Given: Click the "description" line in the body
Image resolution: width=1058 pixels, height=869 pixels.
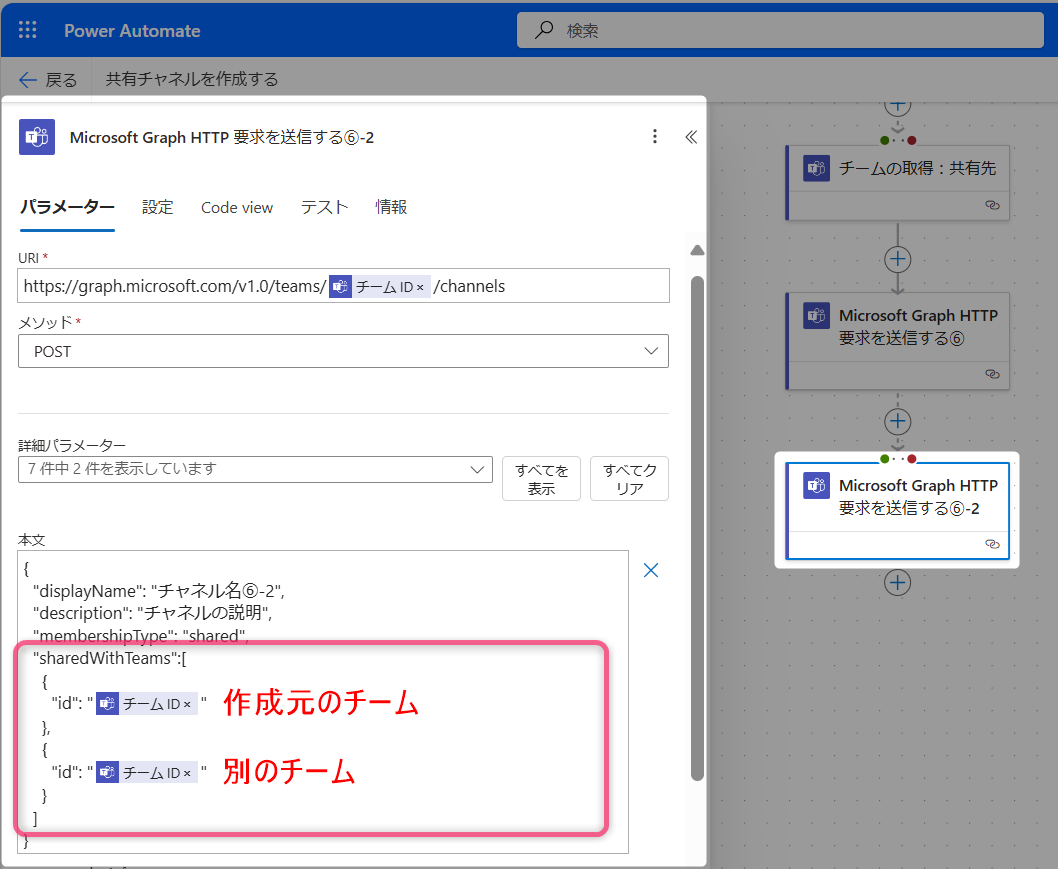Looking at the screenshot, I should tap(152, 613).
